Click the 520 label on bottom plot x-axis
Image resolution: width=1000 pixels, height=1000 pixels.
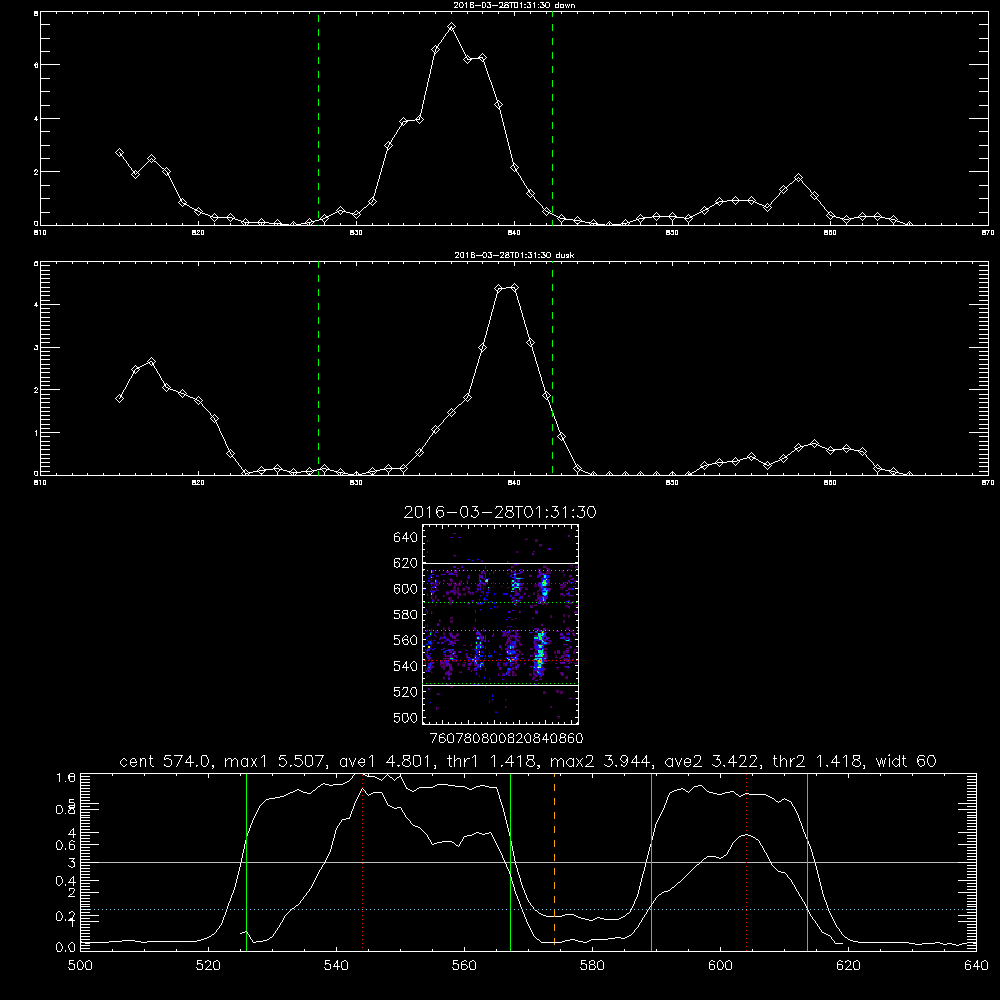click(208, 966)
